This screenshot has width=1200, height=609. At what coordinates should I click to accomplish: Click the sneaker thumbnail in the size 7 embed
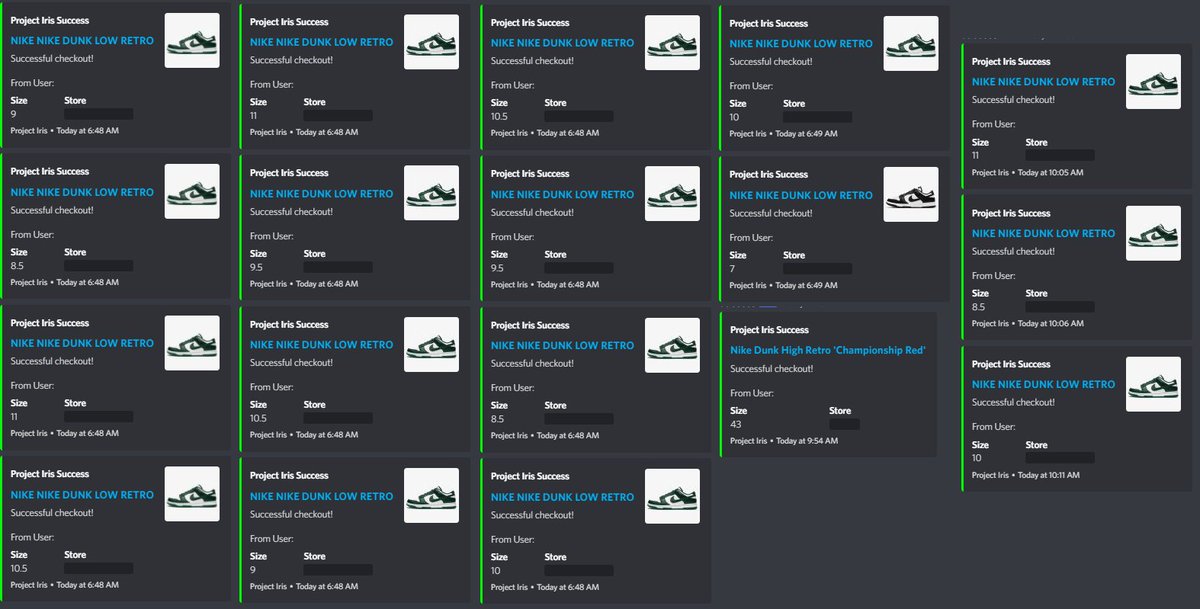910,194
